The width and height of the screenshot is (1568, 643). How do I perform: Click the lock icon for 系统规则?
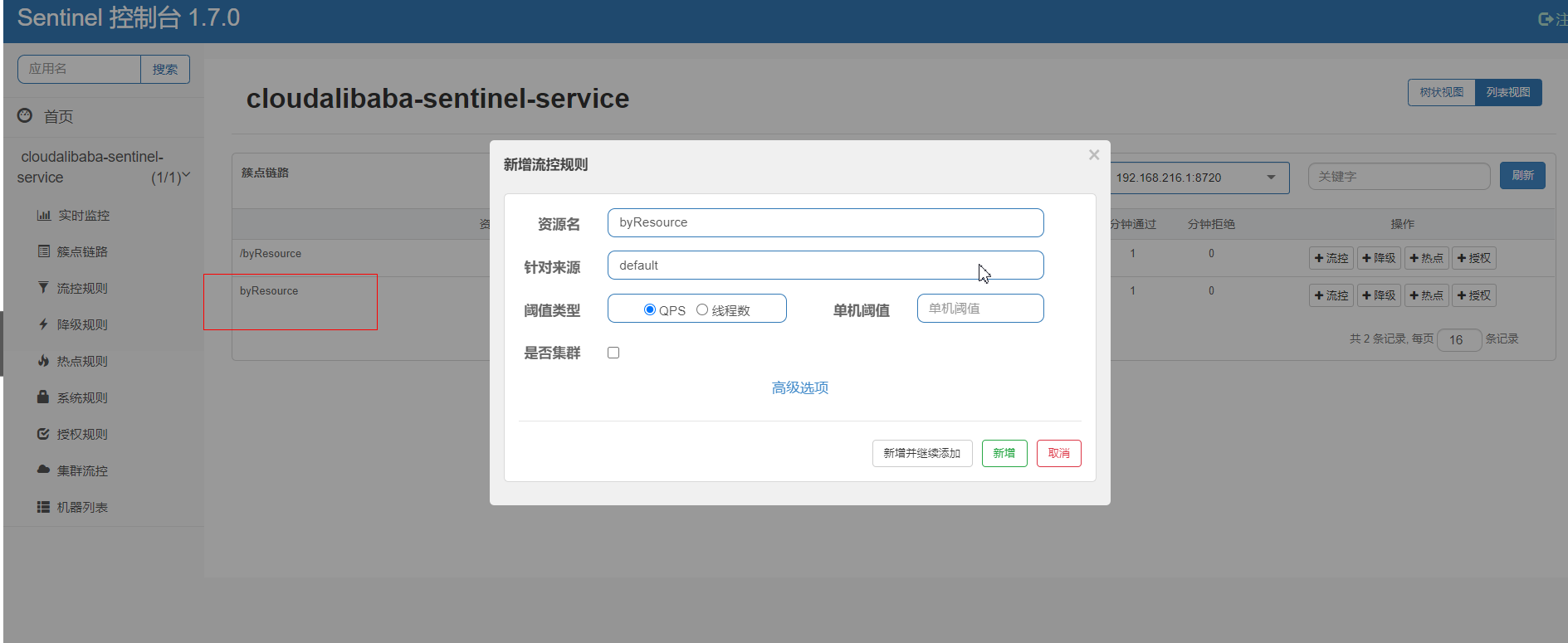[x=43, y=397]
